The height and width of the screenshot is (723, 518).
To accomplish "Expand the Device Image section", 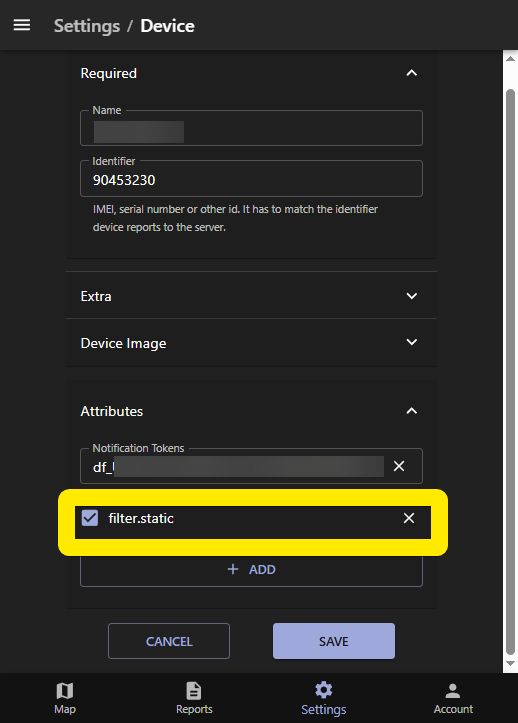I will (411, 342).
